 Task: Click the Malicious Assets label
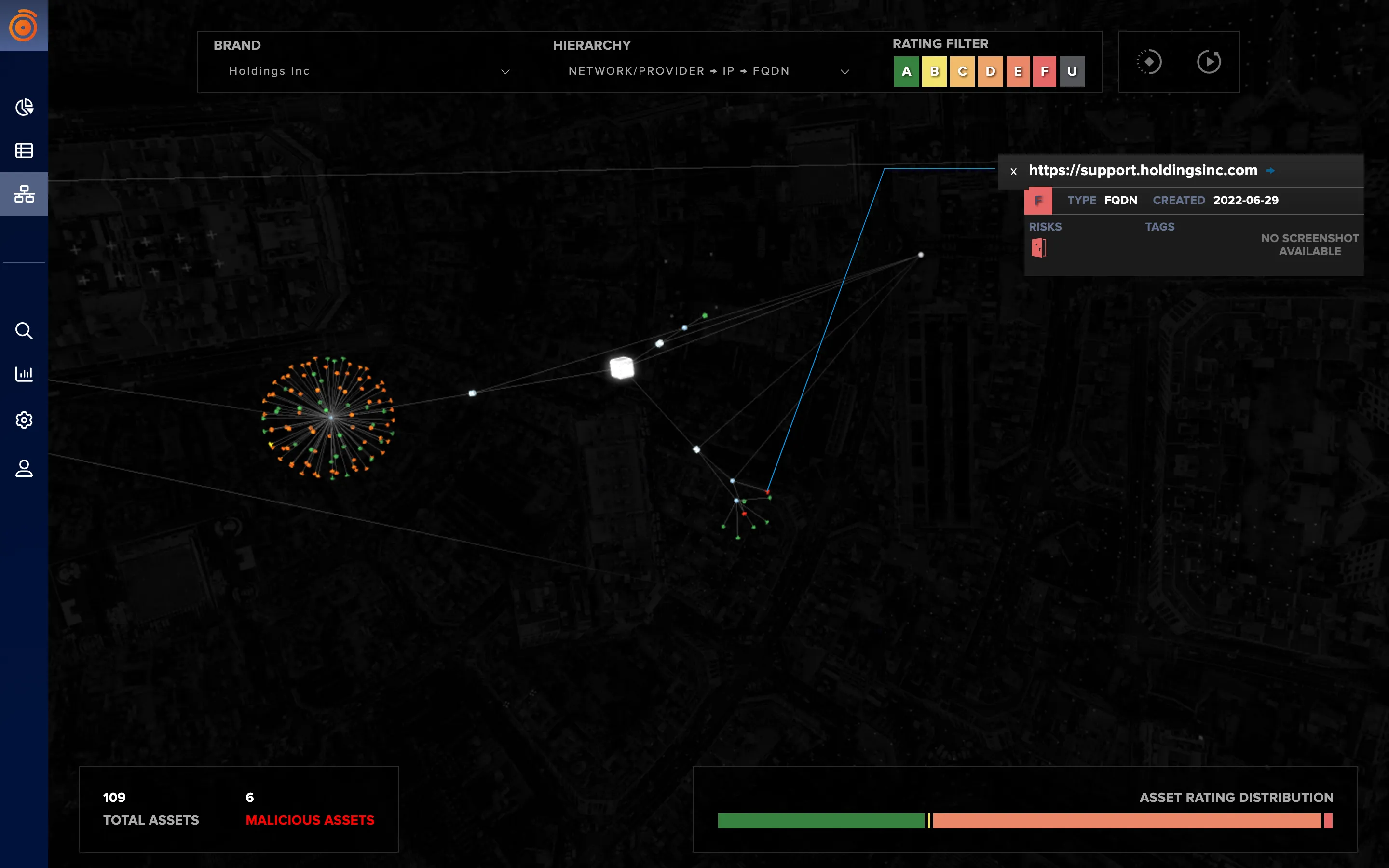click(310, 820)
